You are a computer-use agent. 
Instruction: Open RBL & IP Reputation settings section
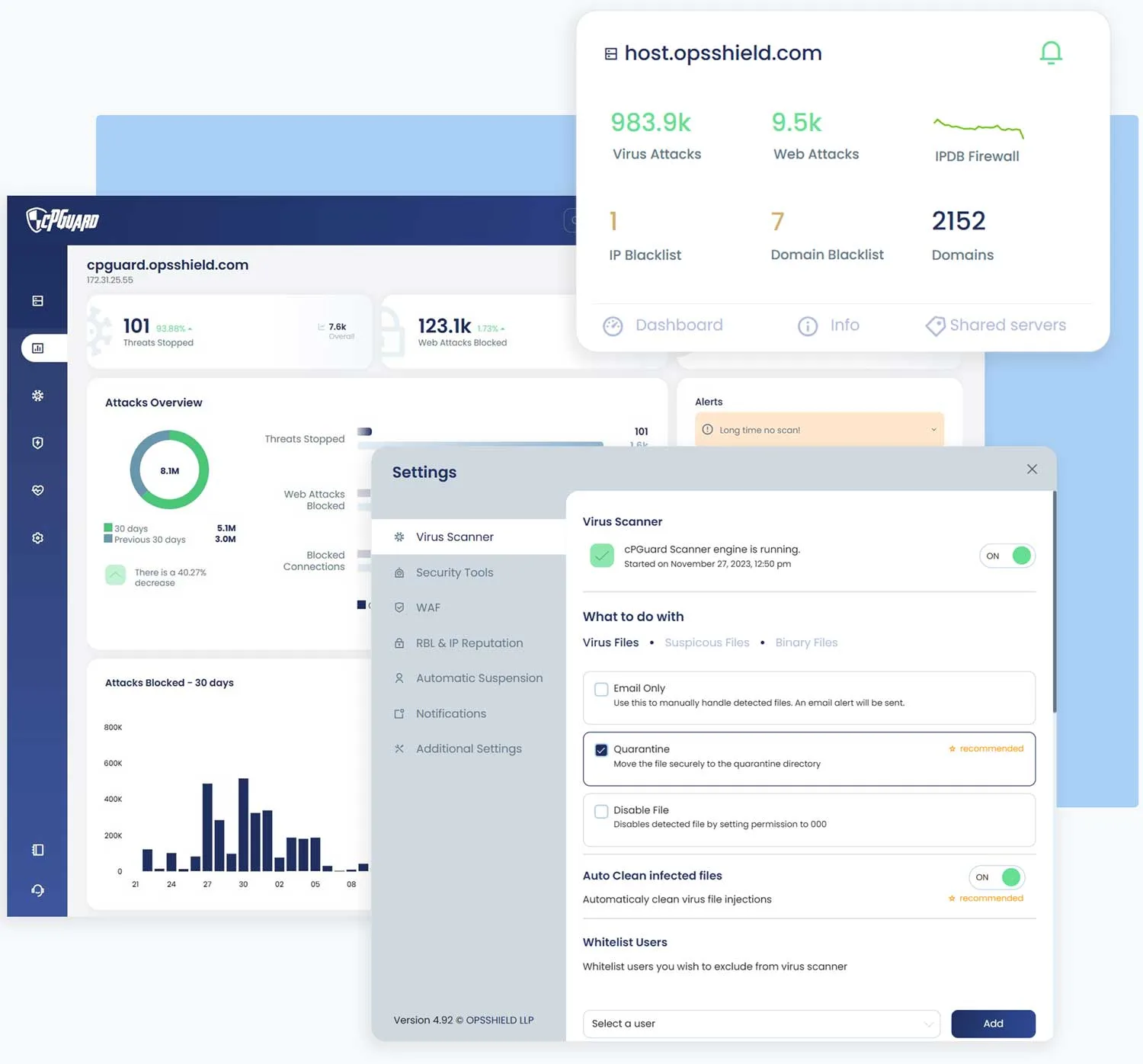pyautogui.click(x=469, y=643)
